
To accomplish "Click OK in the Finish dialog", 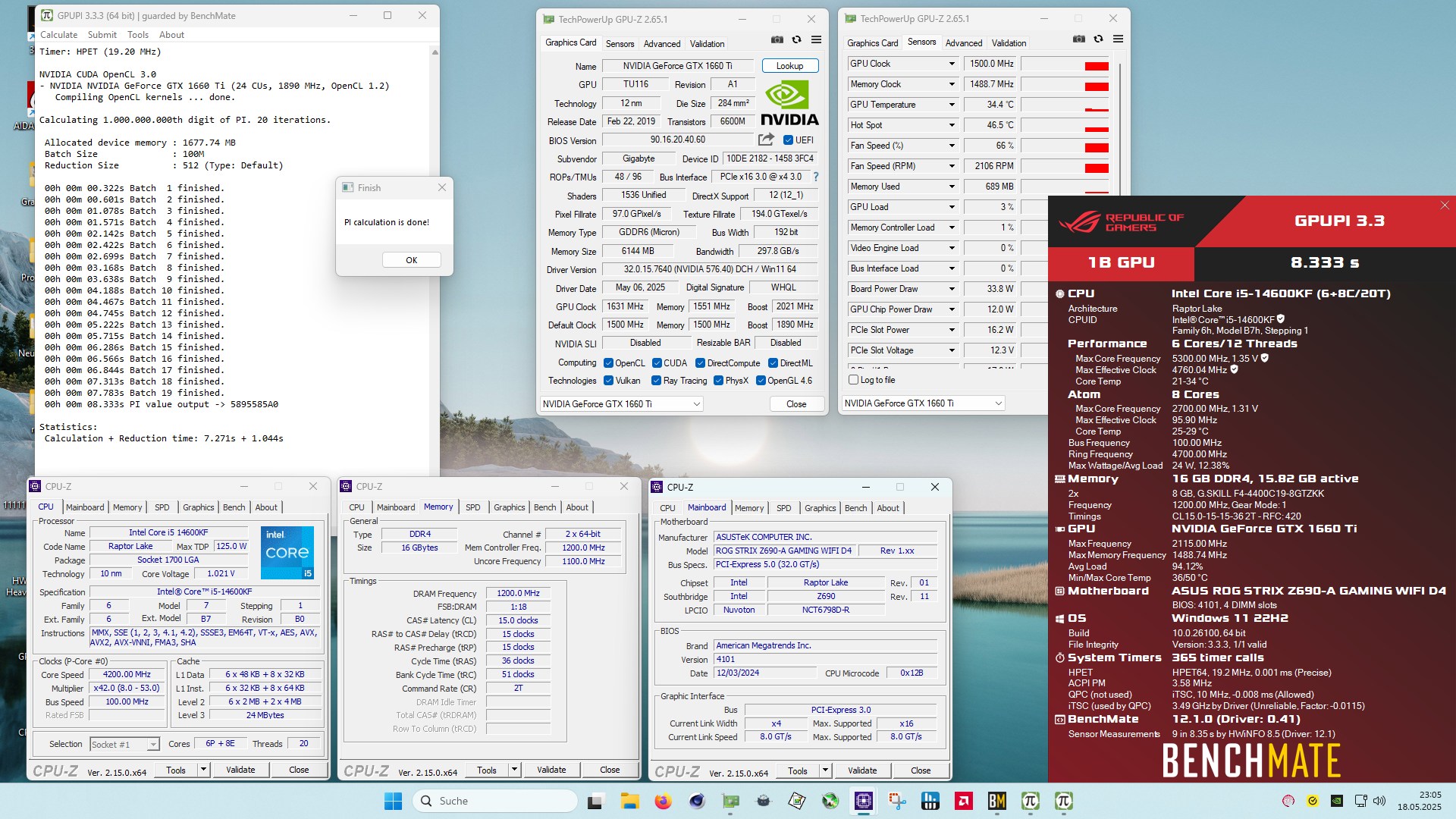I will 411,260.
